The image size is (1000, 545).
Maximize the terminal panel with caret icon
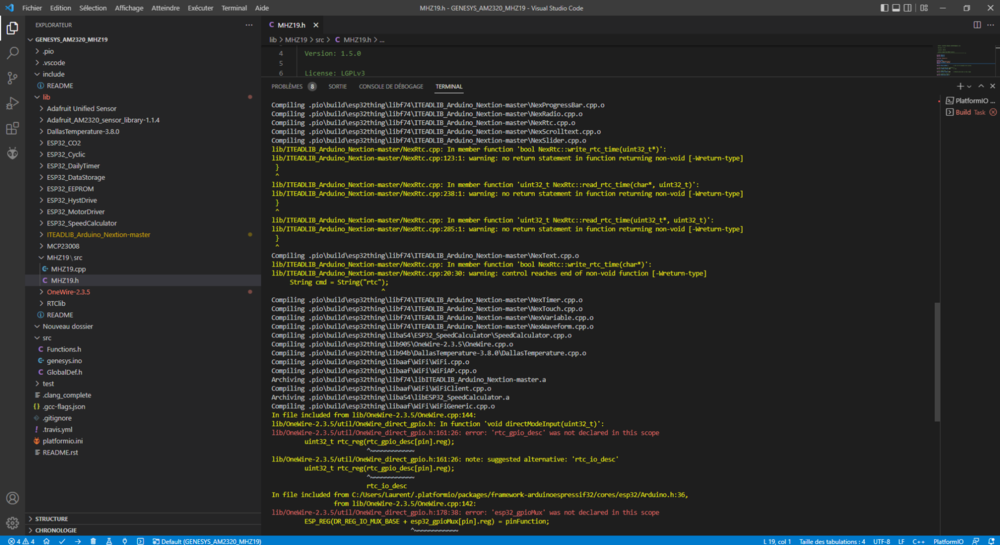(x=981, y=86)
